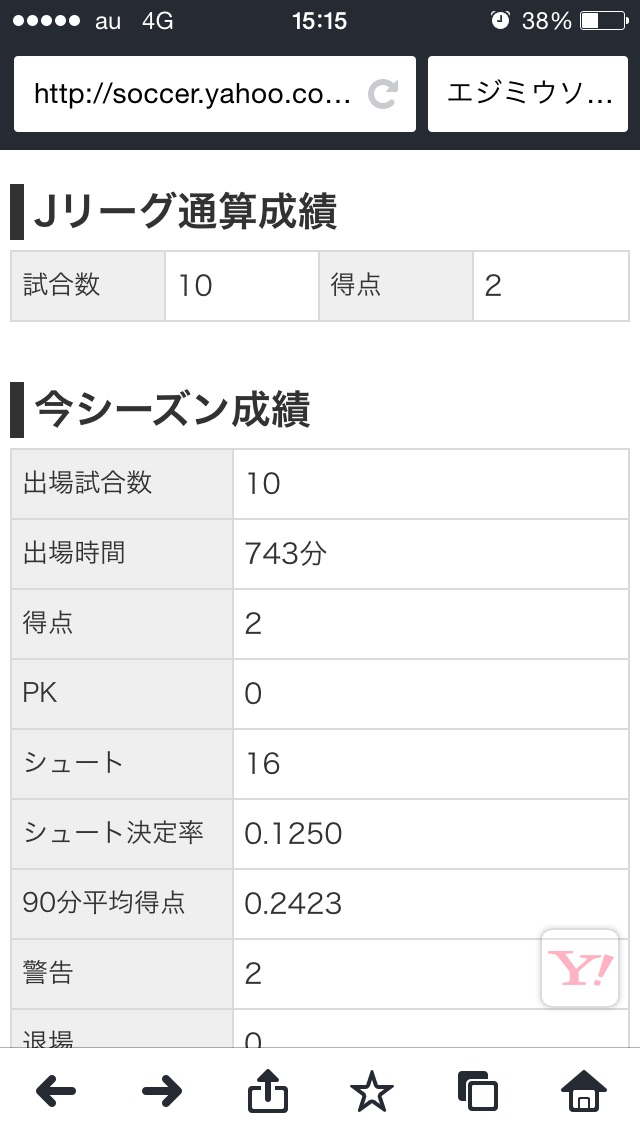Open the share sheet icon
Viewport: 640px width, 1136px height.
point(268,1092)
